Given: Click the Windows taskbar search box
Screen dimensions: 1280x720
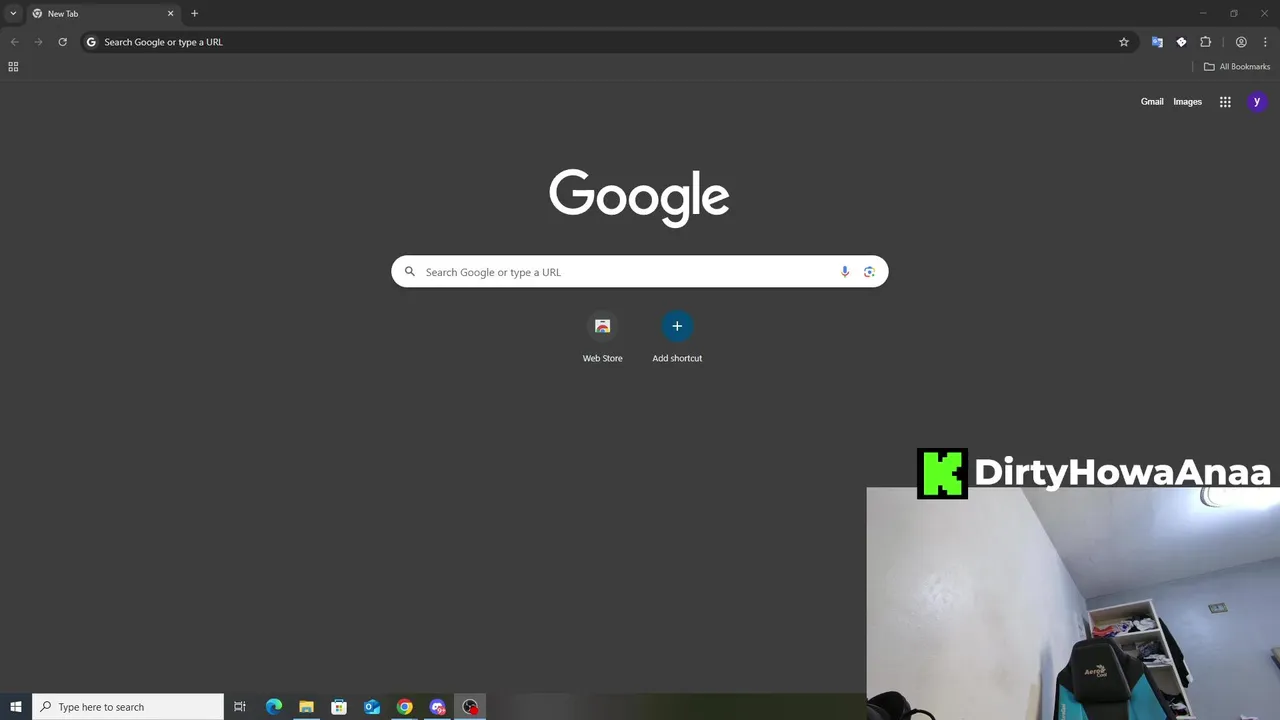Looking at the screenshot, I should click(128, 707).
